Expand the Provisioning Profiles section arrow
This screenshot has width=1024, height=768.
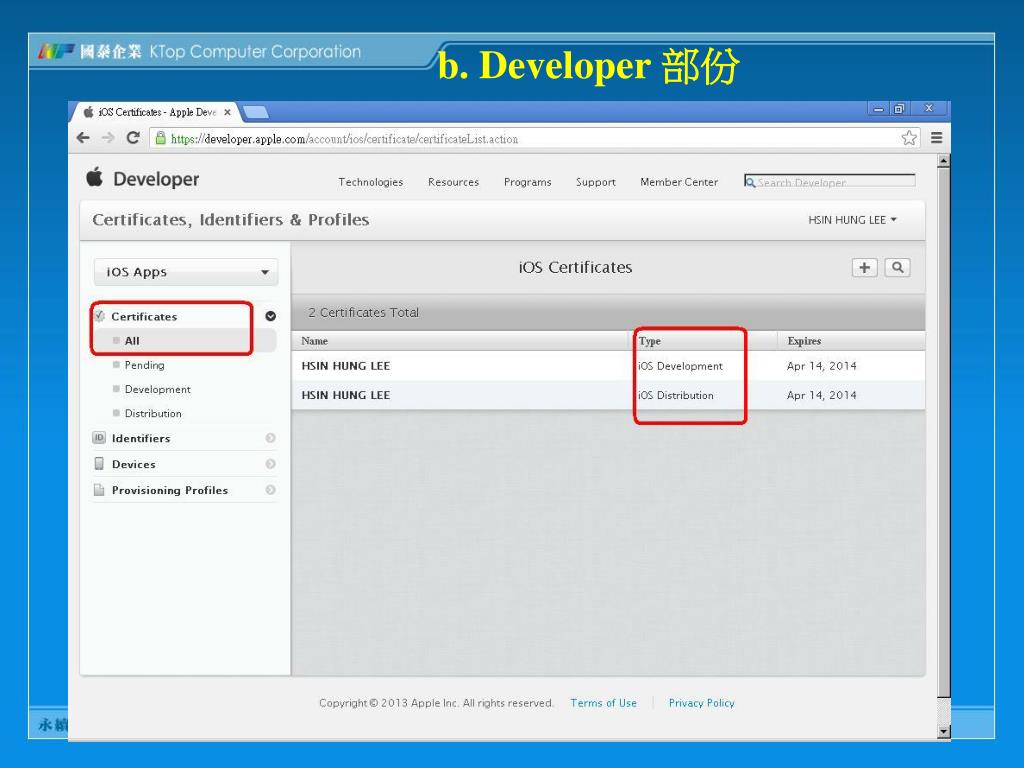[x=270, y=490]
